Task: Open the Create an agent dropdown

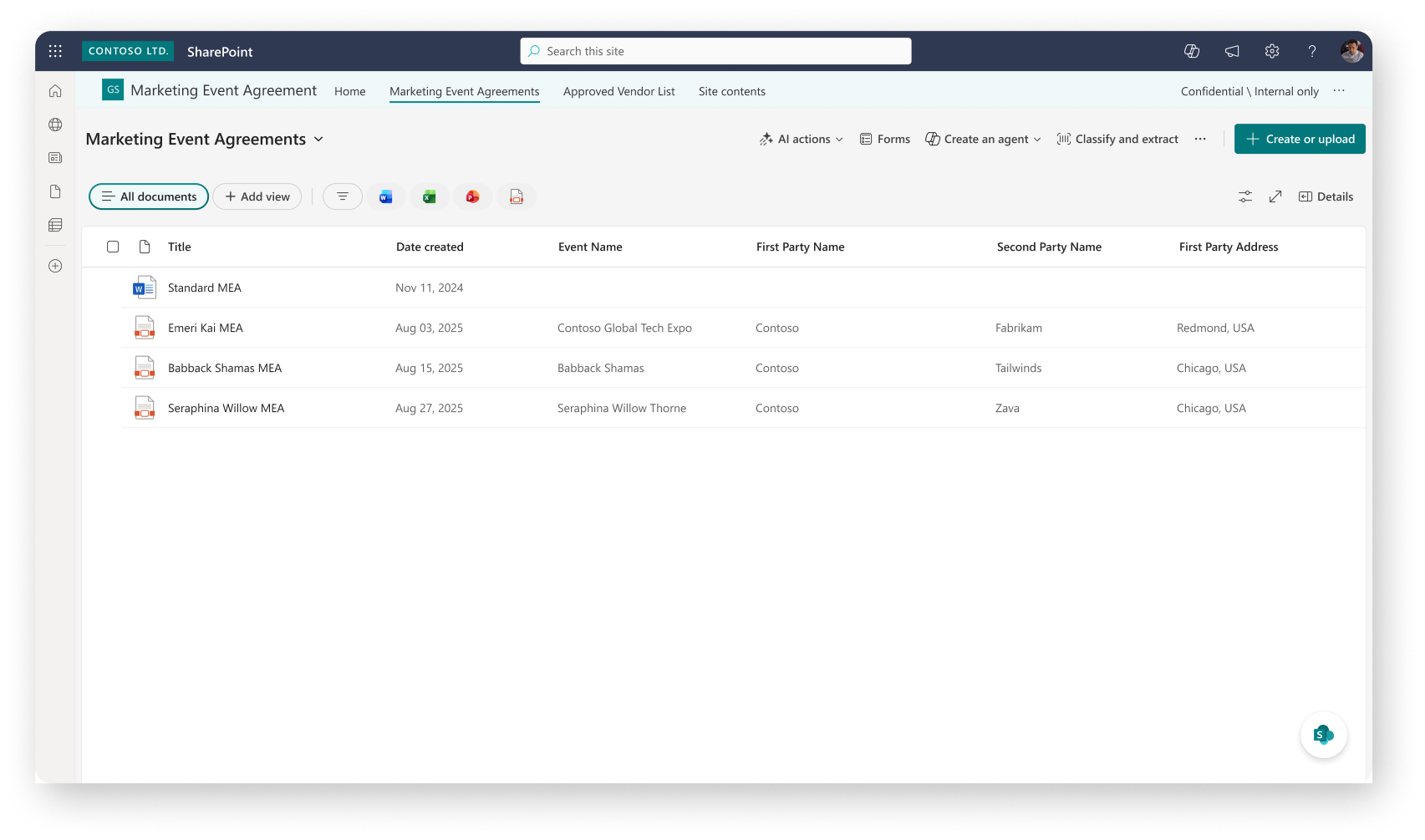Action: click(x=983, y=140)
